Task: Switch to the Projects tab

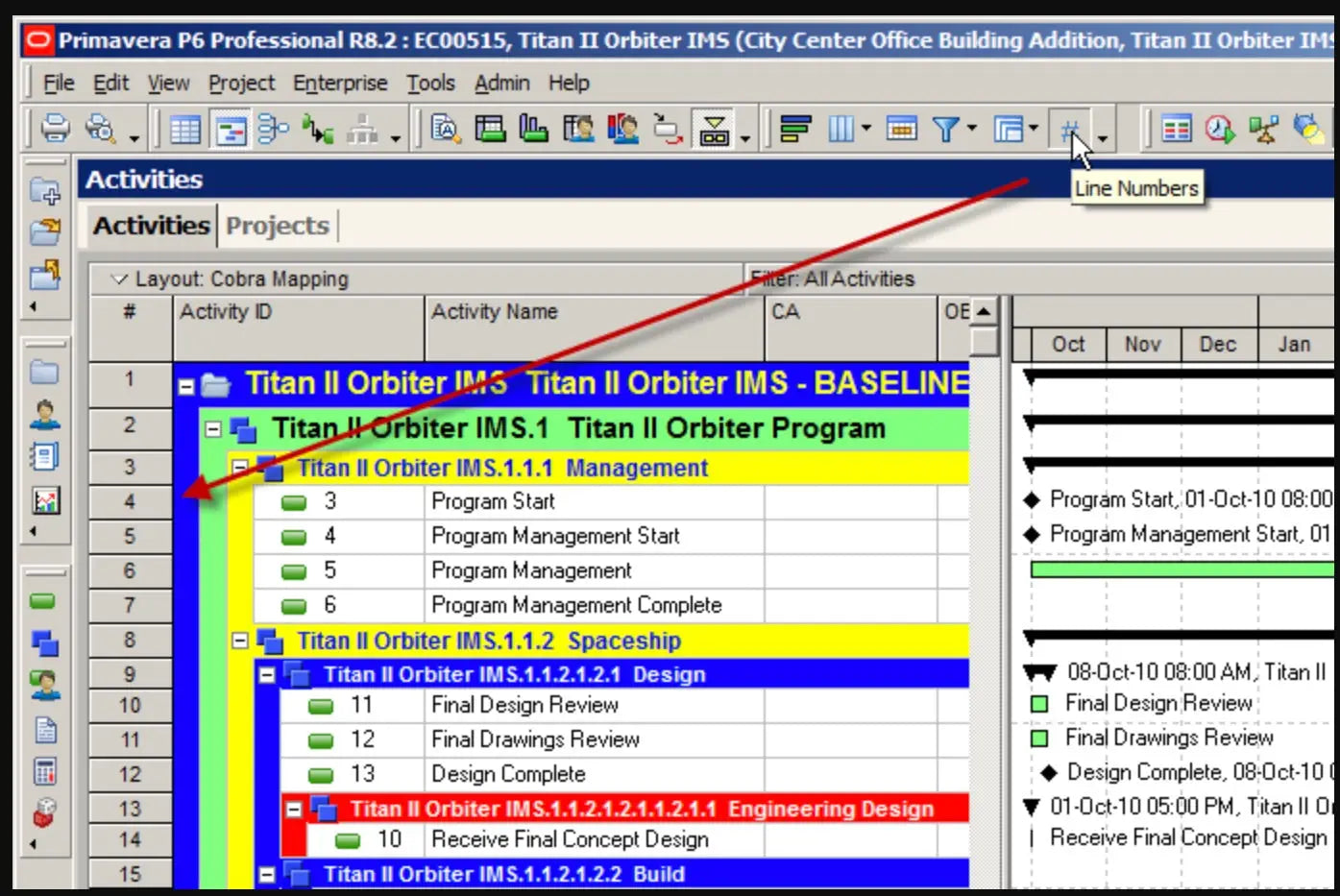Action: (x=278, y=226)
